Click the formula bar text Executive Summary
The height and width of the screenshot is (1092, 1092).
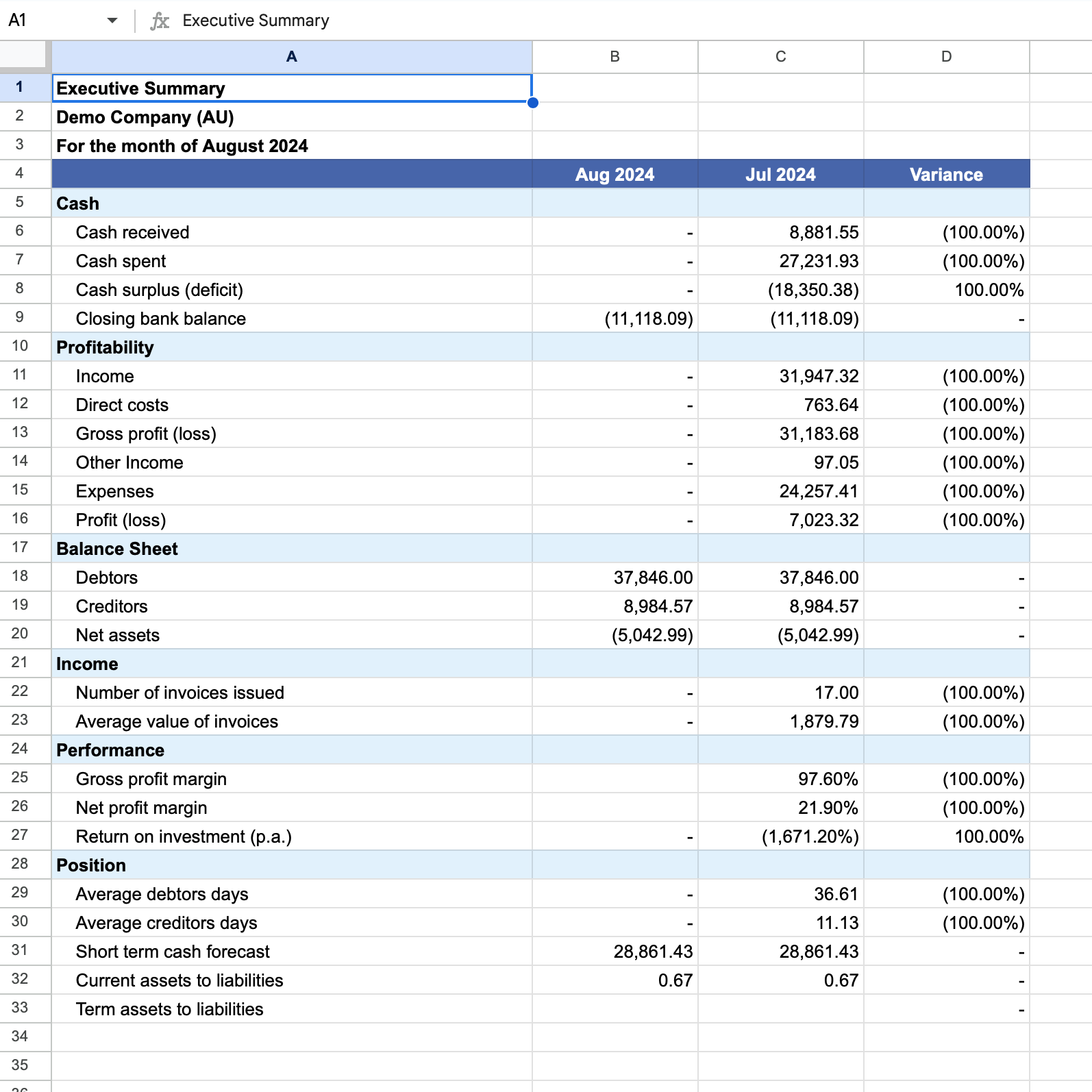click(256, 21)
